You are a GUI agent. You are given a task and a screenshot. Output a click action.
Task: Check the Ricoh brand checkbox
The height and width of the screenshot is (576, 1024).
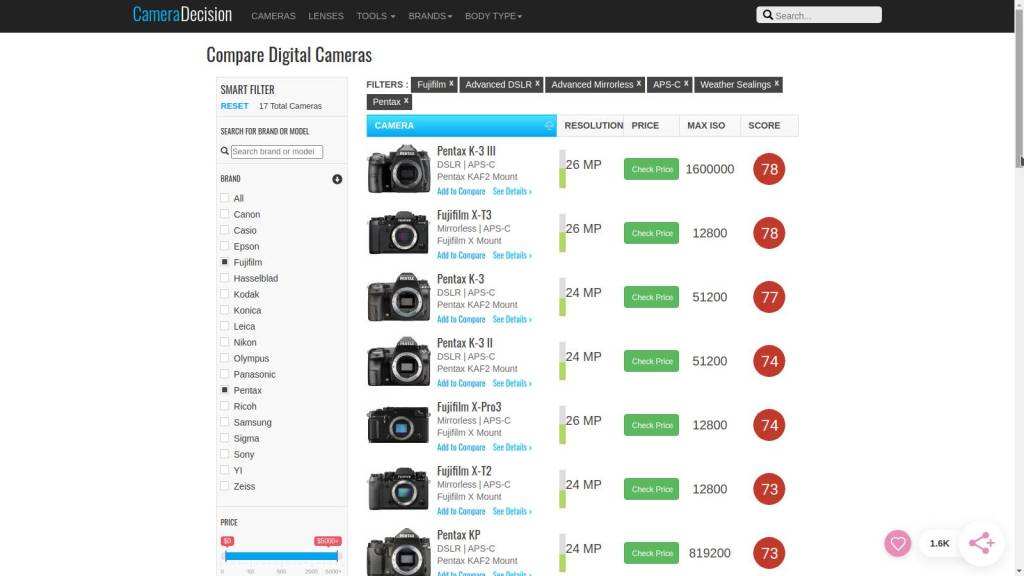coord(225,406)
